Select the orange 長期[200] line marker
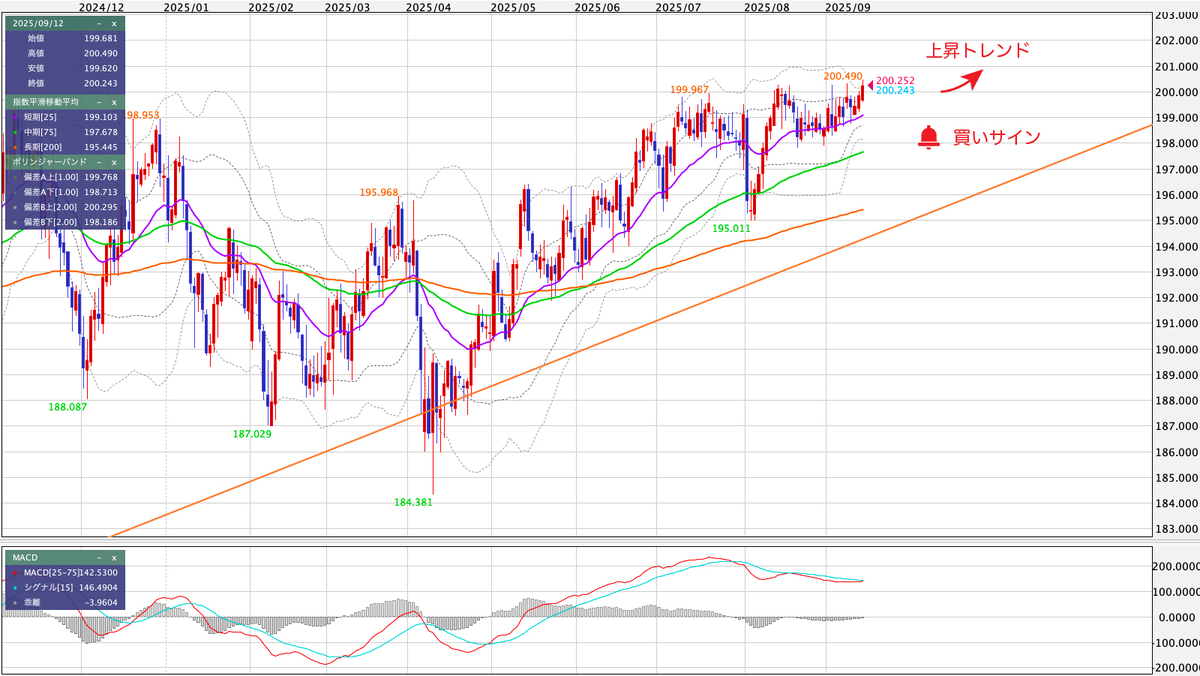 click(15, 147)
